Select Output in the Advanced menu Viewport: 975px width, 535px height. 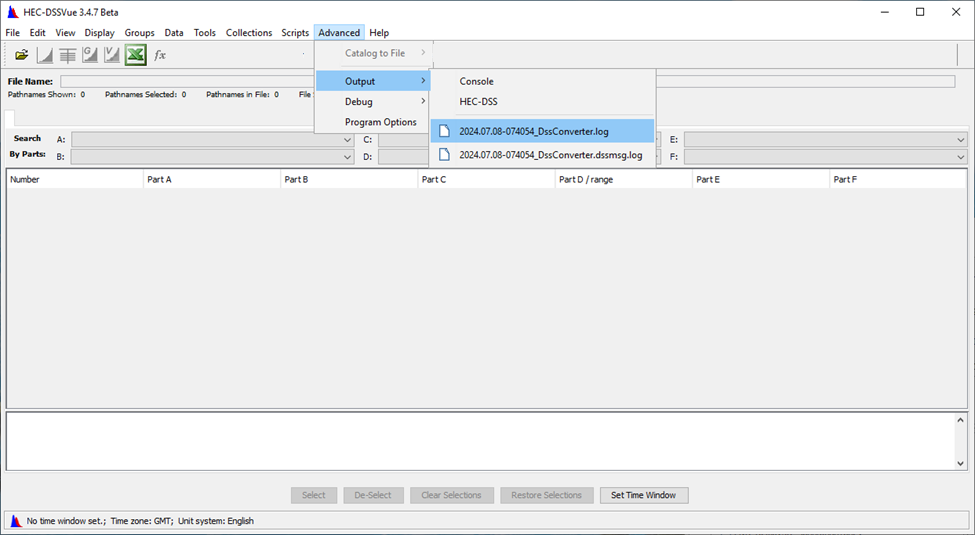[372, 81]
